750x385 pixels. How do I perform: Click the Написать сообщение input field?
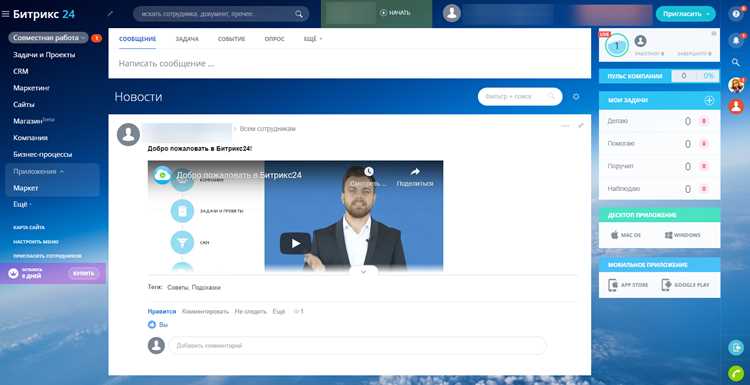click(x=350, y=64)
